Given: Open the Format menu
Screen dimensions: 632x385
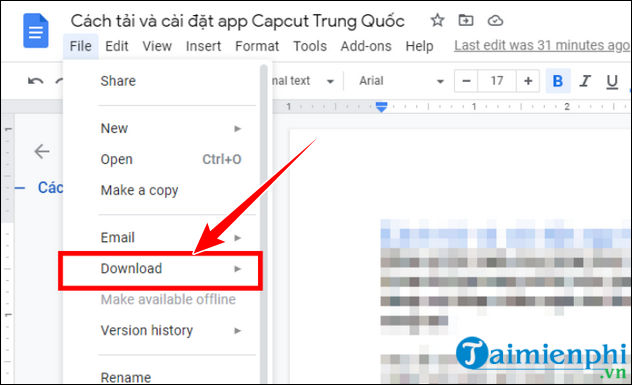Looking at the screenshot, I should click(257, 46).
